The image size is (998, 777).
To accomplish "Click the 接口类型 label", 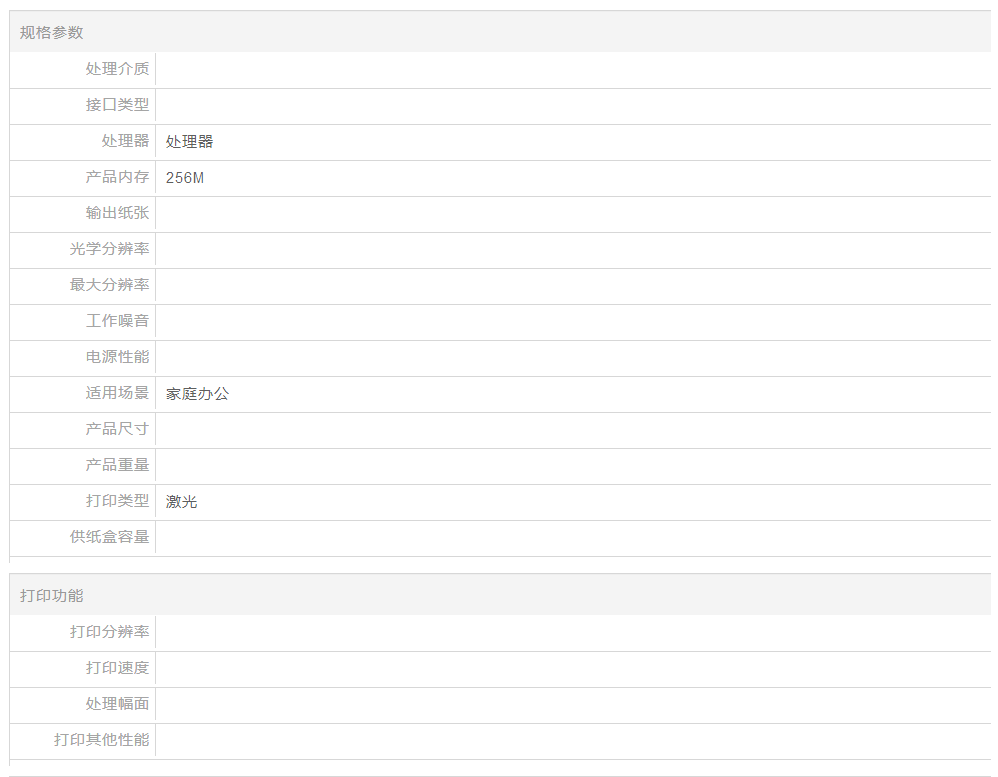I will pyautogui.click(x=117, y=105).
